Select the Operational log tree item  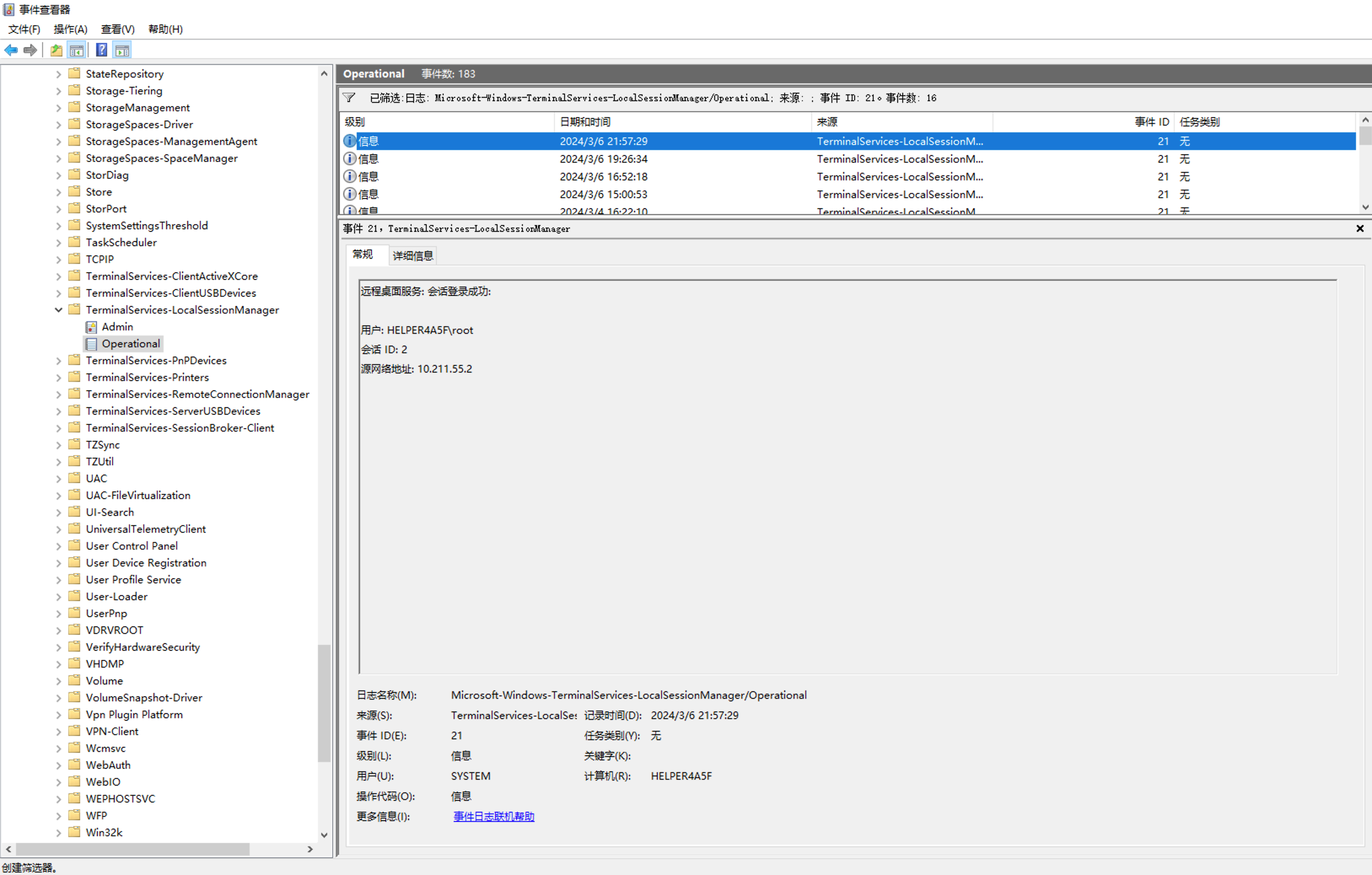click(130, 344)
